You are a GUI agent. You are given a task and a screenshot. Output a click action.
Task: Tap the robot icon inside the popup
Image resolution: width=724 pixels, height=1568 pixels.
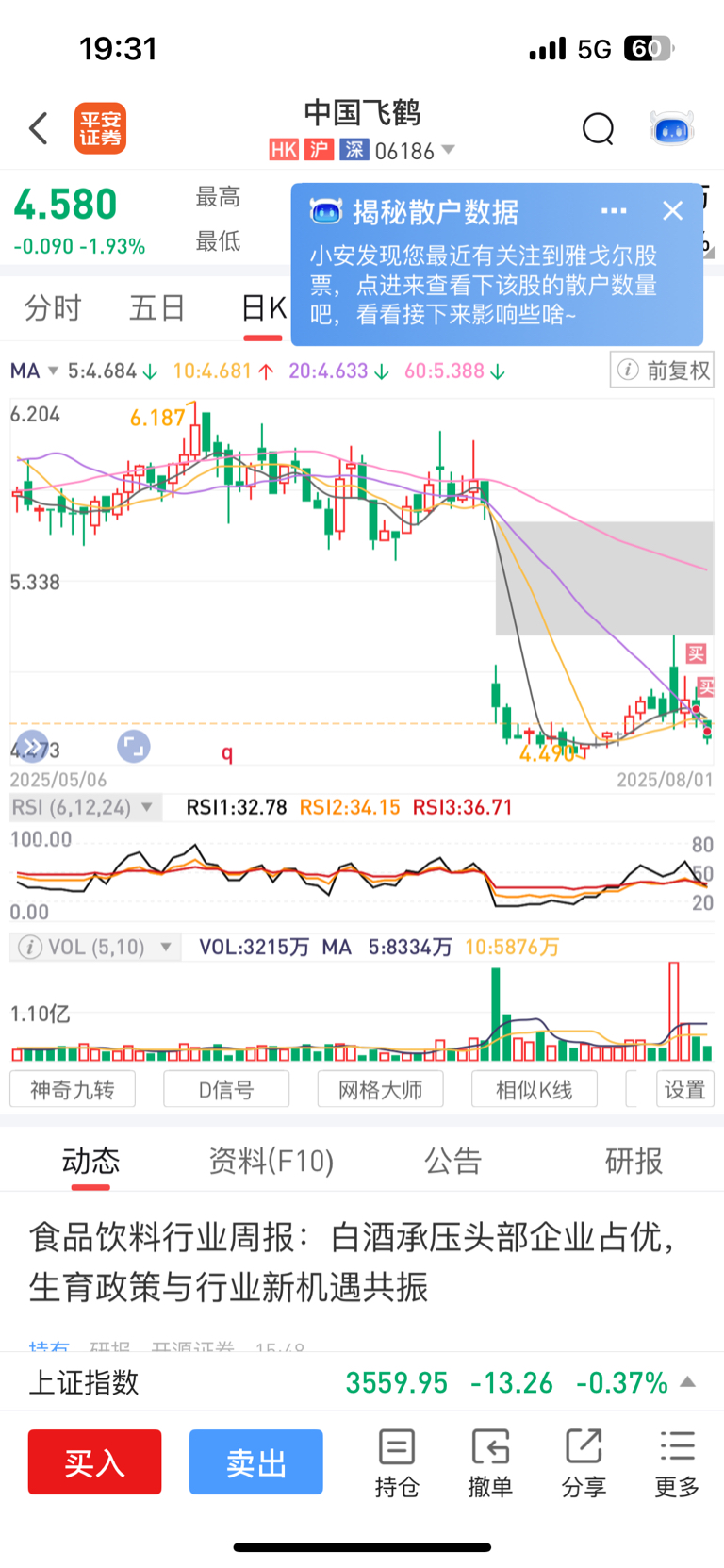[x=325, y=211]
